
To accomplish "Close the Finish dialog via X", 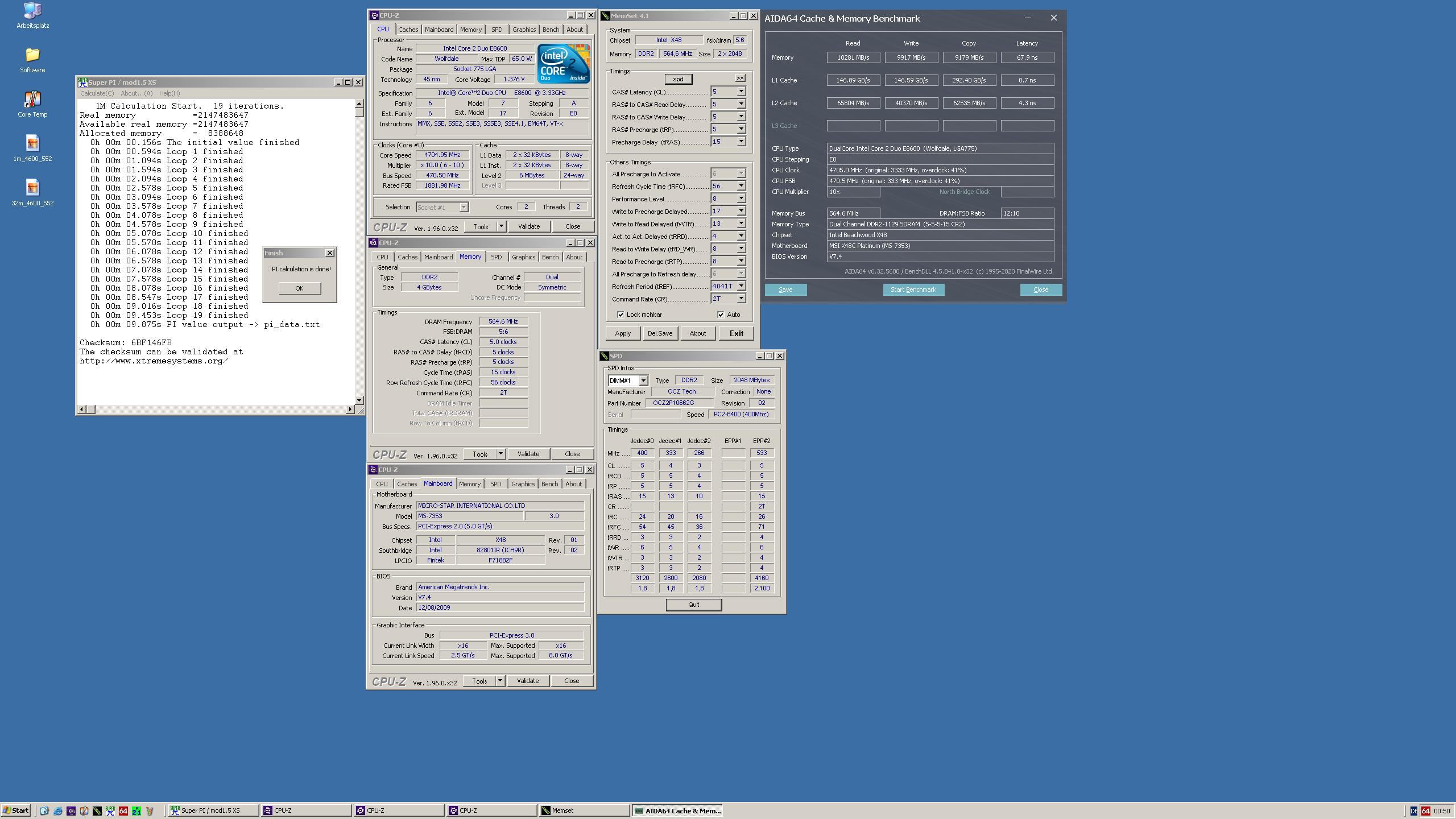I will pyautogui.click(x=329, y=253).
